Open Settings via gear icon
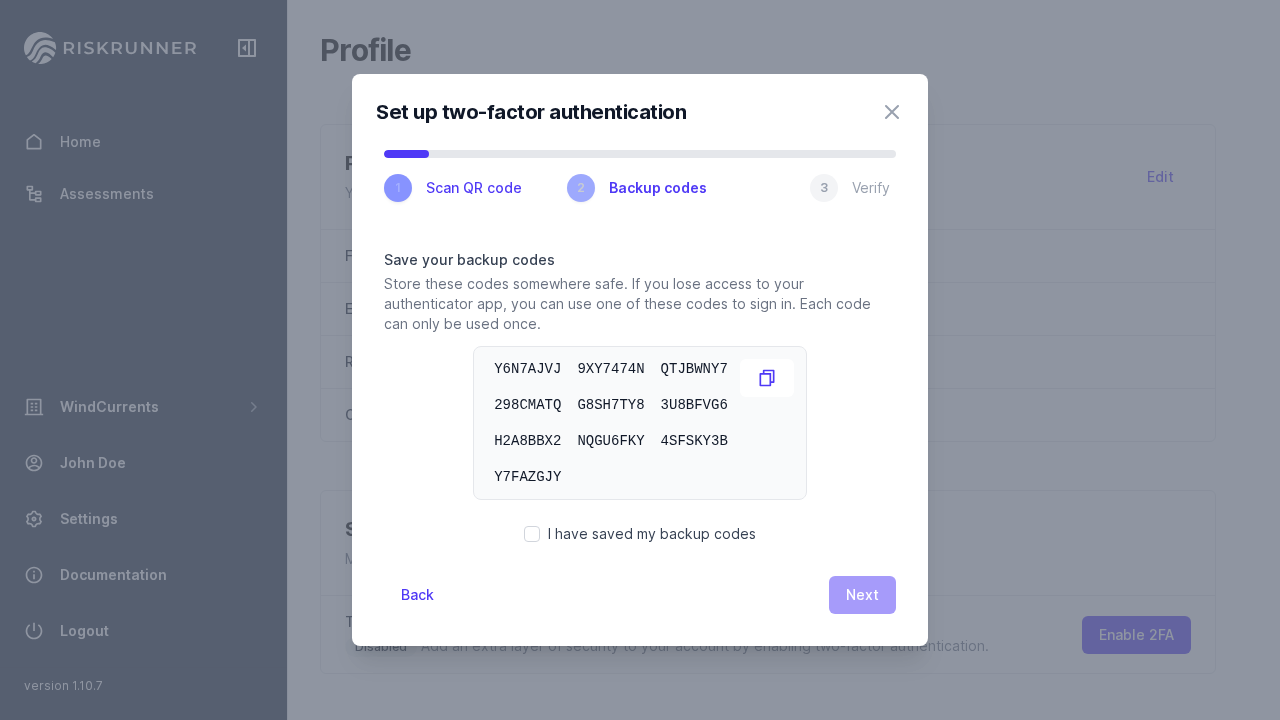This screenshot has width=1280, height=720. click(x=34, y=519)
